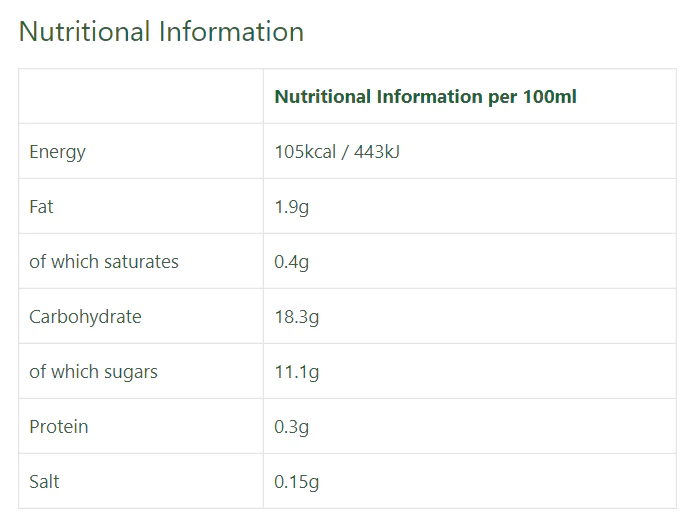The image size is (700, 530).
Task: Click the 'Nutritional Information per 100ml' column header
Action: pyautogui.click(x=425, y=97)
